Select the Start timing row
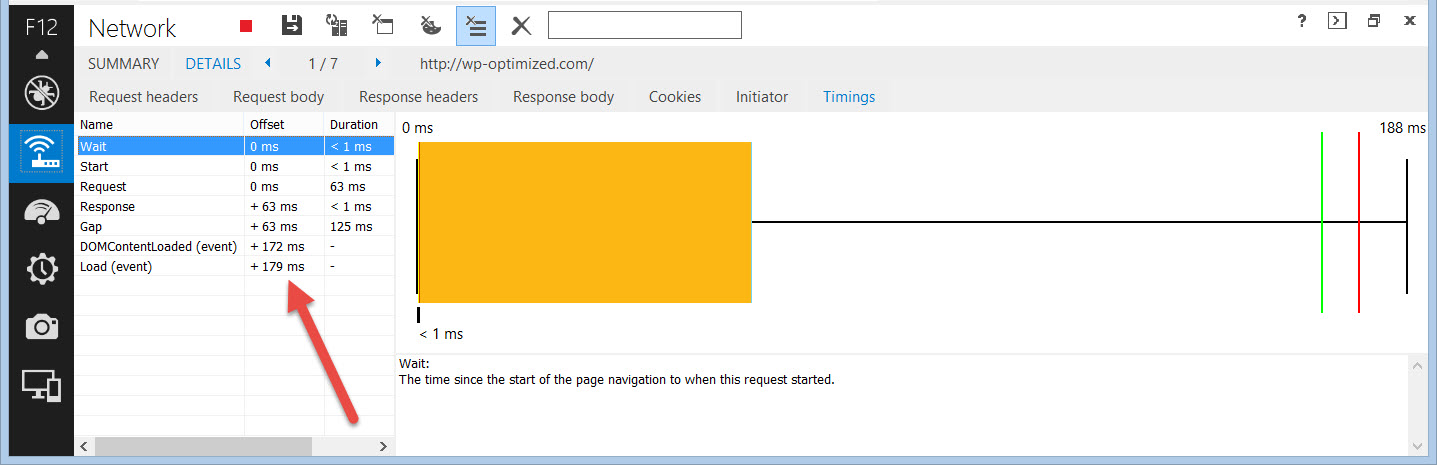The height and width of the screenshot is (465, 1437). [235, 166]
